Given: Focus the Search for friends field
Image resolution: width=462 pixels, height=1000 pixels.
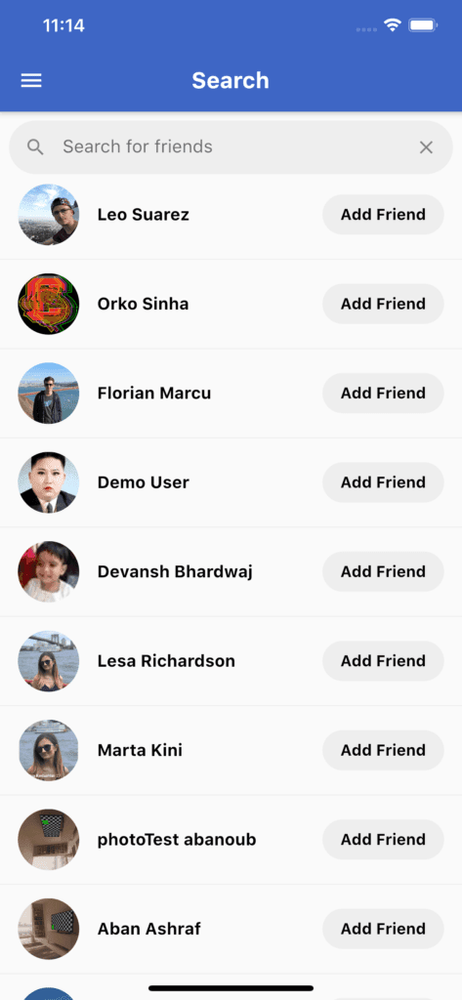Looking at the screenshot, I should click(231, 147).
